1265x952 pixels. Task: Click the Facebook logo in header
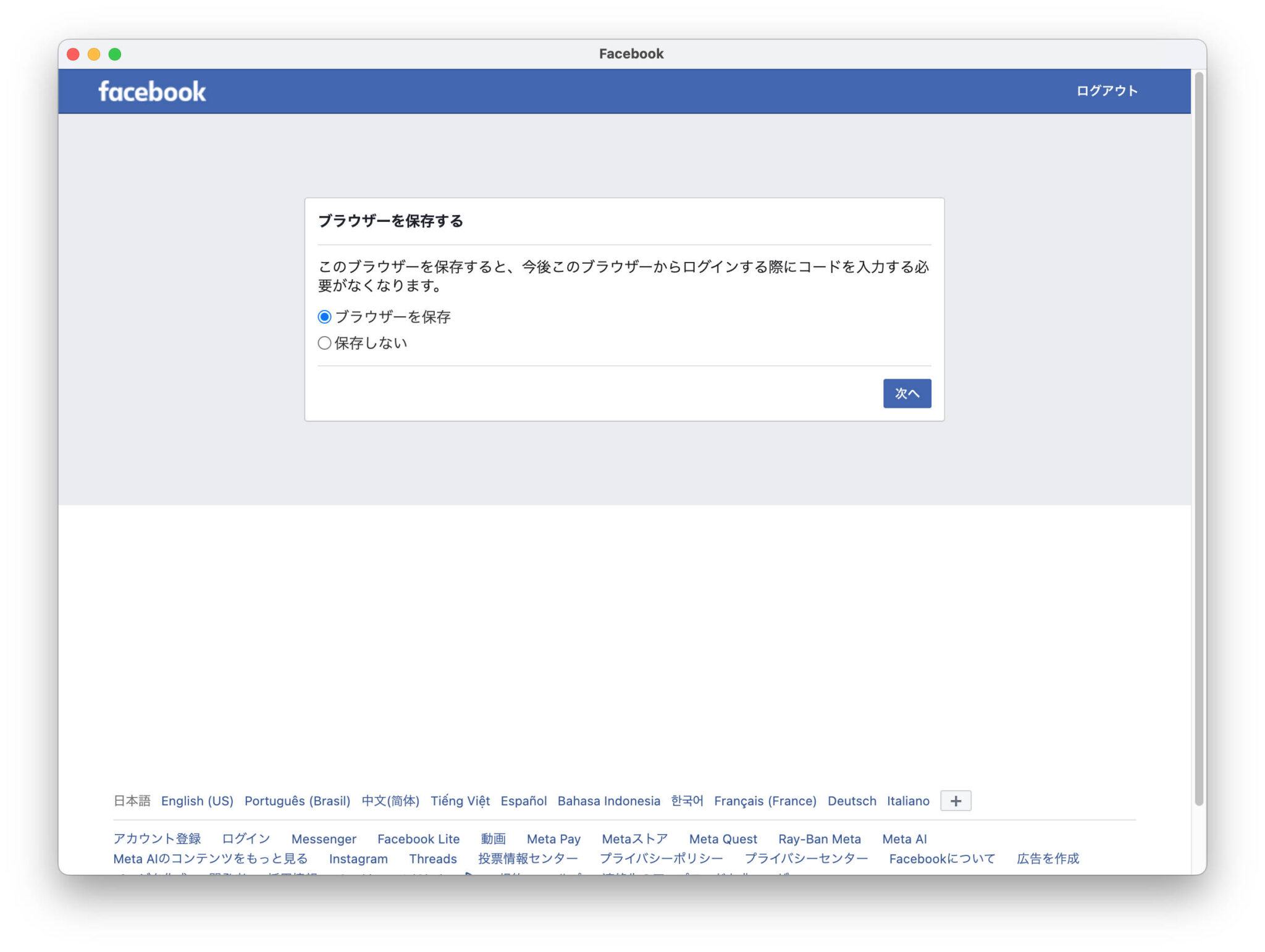tap(152, 91)
